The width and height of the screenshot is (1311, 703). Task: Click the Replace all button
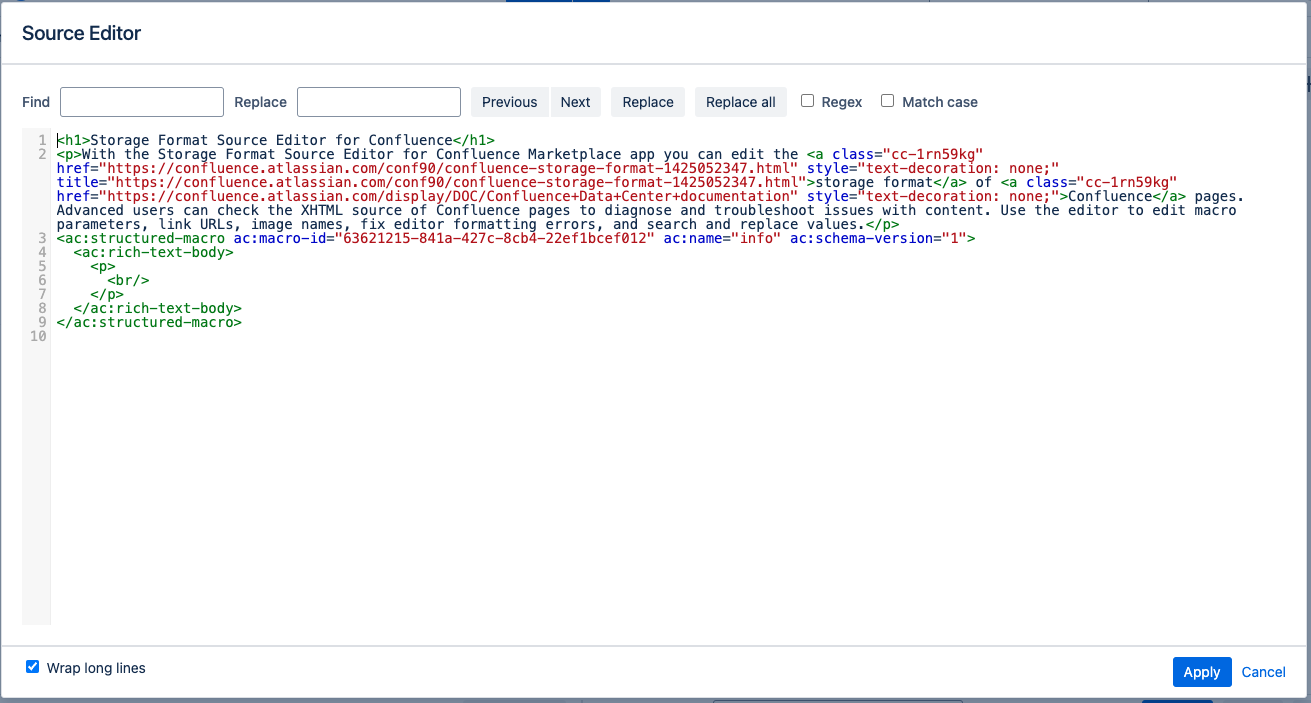click(741, 102)
